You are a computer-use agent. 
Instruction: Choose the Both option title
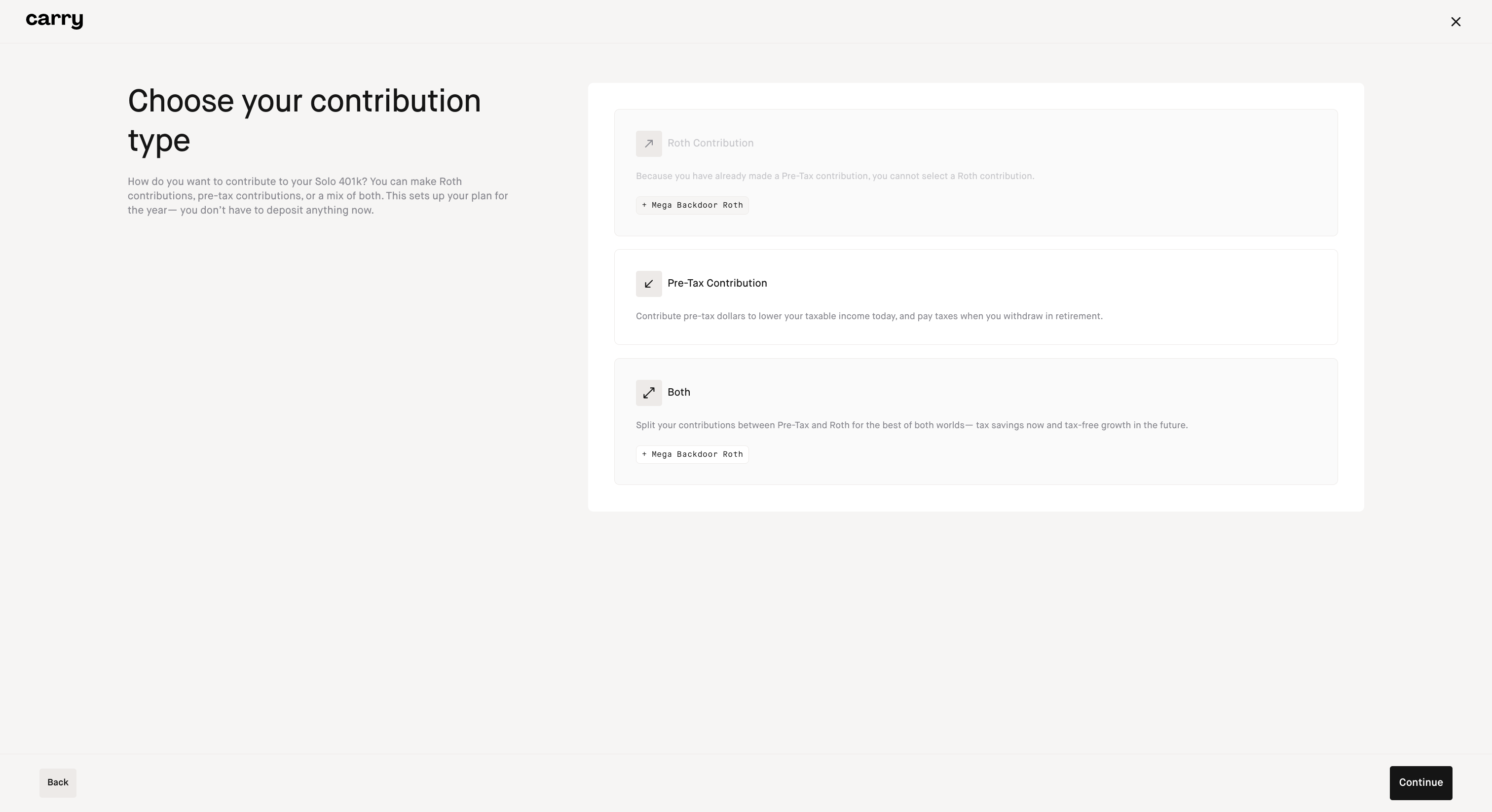678,392
